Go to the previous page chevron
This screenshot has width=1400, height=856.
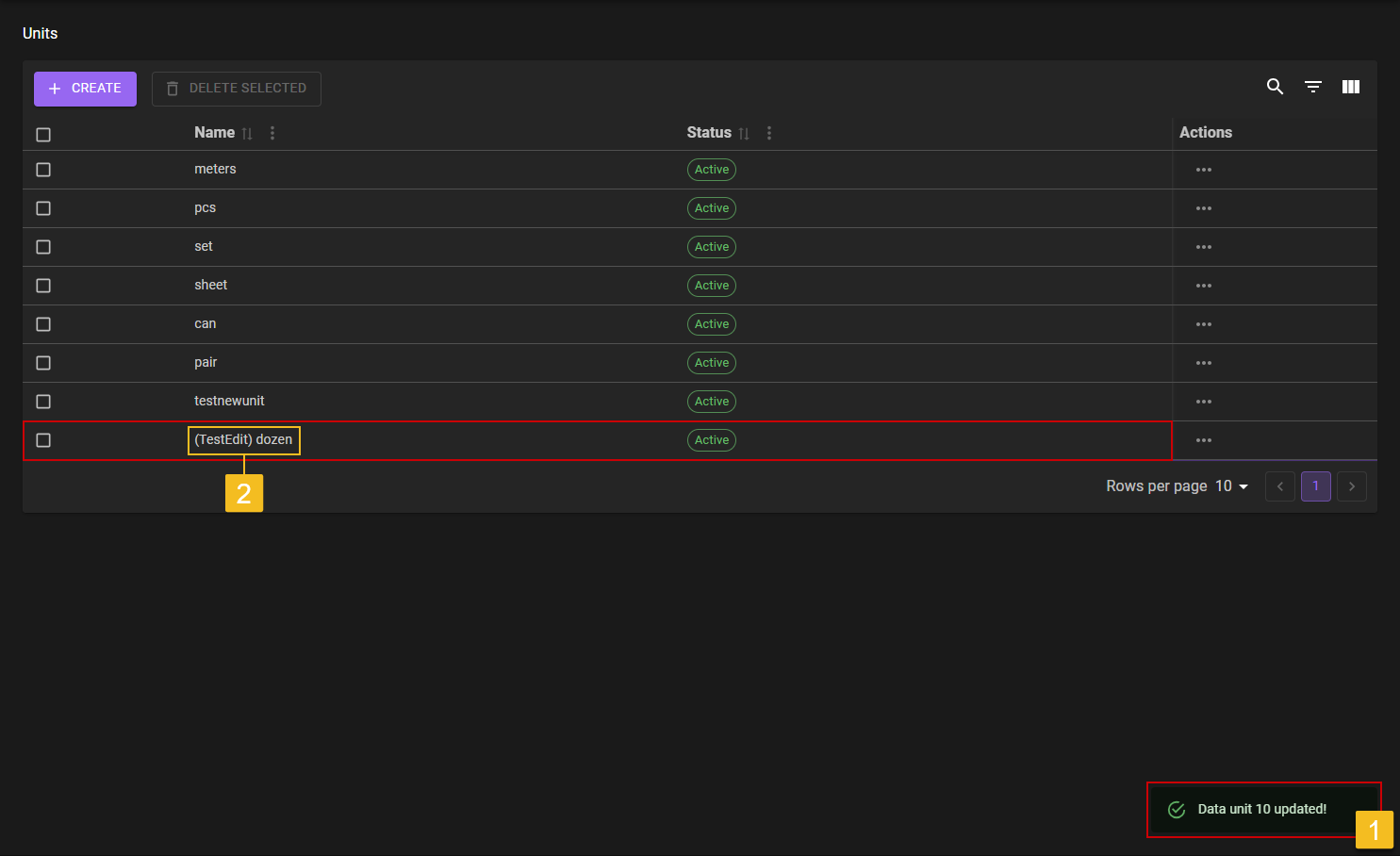tap(1279, 486)
